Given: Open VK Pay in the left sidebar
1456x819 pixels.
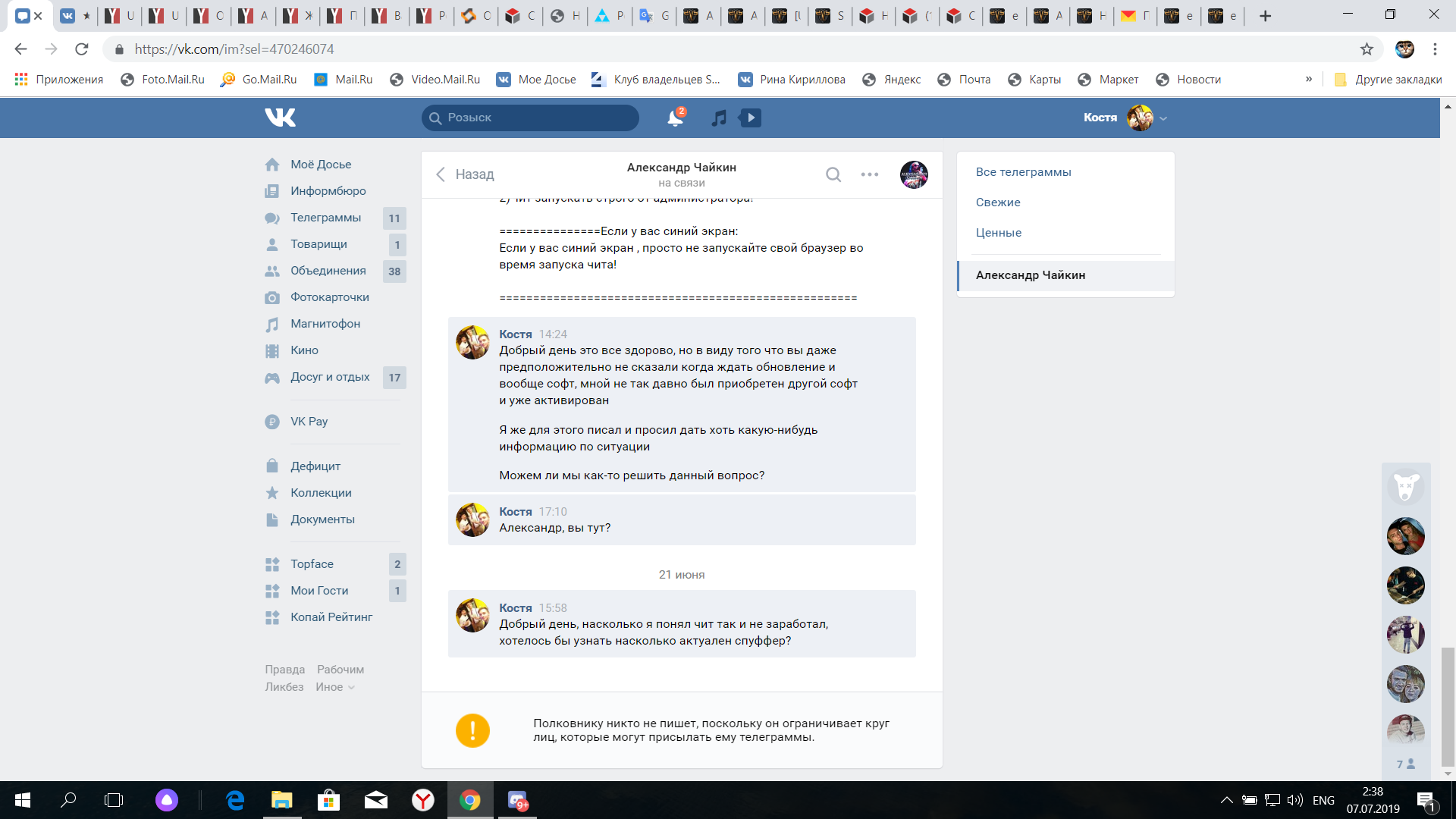Looking at the screenshot, I should click(x=309, y=422).
